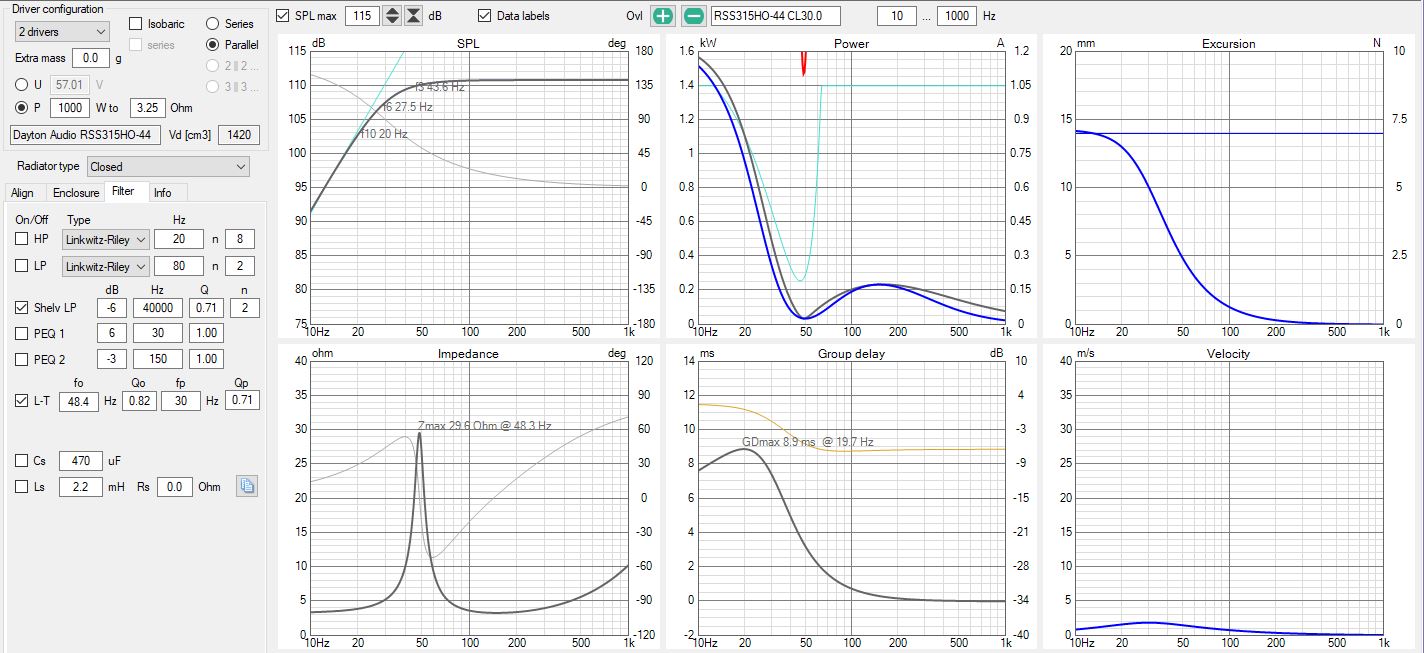Open the HP Linkwitz-Riley type dropdown
This screenshot has height=653, width=1424.
click(106, 239)
